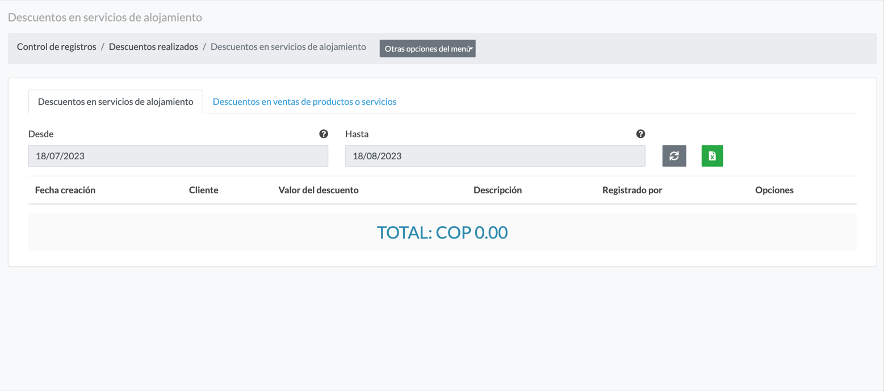Click current breadcrumb Descuentos en servicios de alojamiento
This screenshot has width=884, height=392.
tap(288, 47)
